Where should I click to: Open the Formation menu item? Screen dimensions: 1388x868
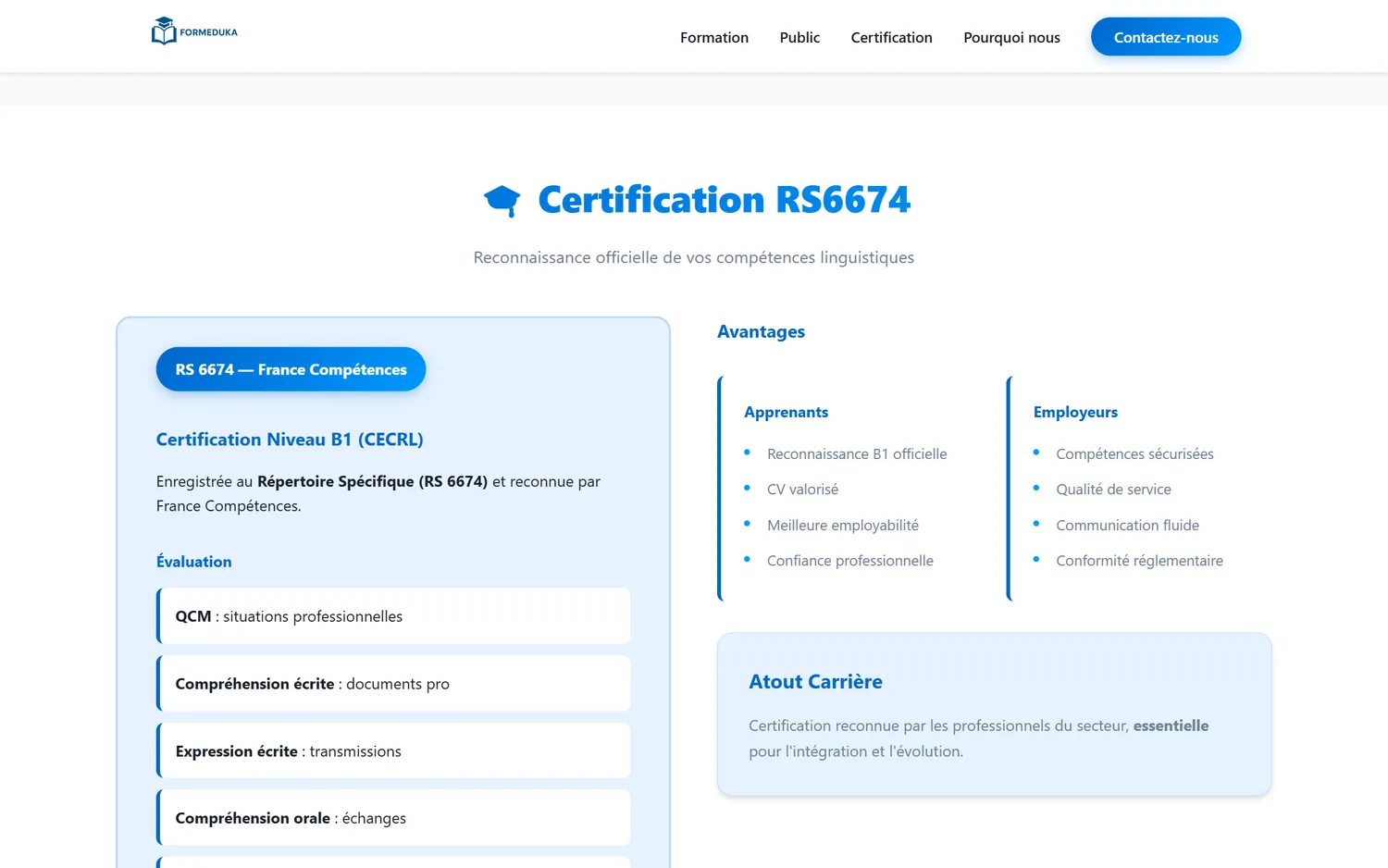coord(714,37)
